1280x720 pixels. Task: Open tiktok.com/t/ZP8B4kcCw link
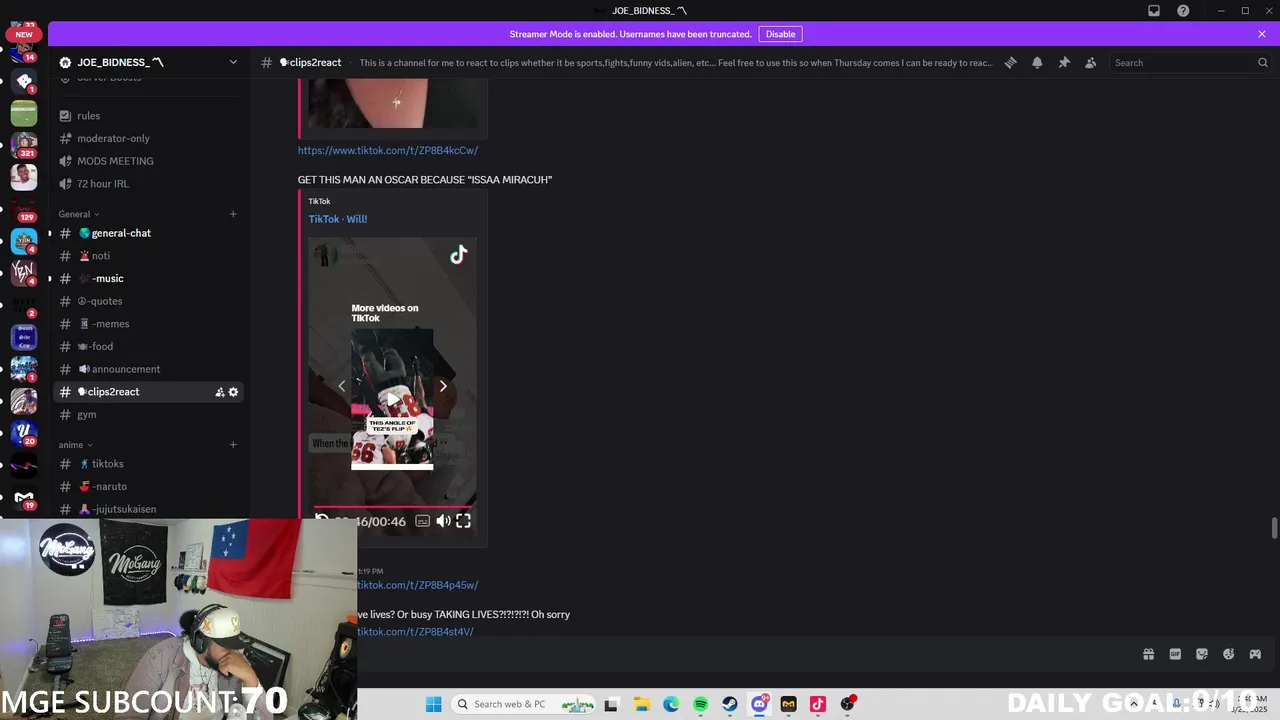(388, 151)
